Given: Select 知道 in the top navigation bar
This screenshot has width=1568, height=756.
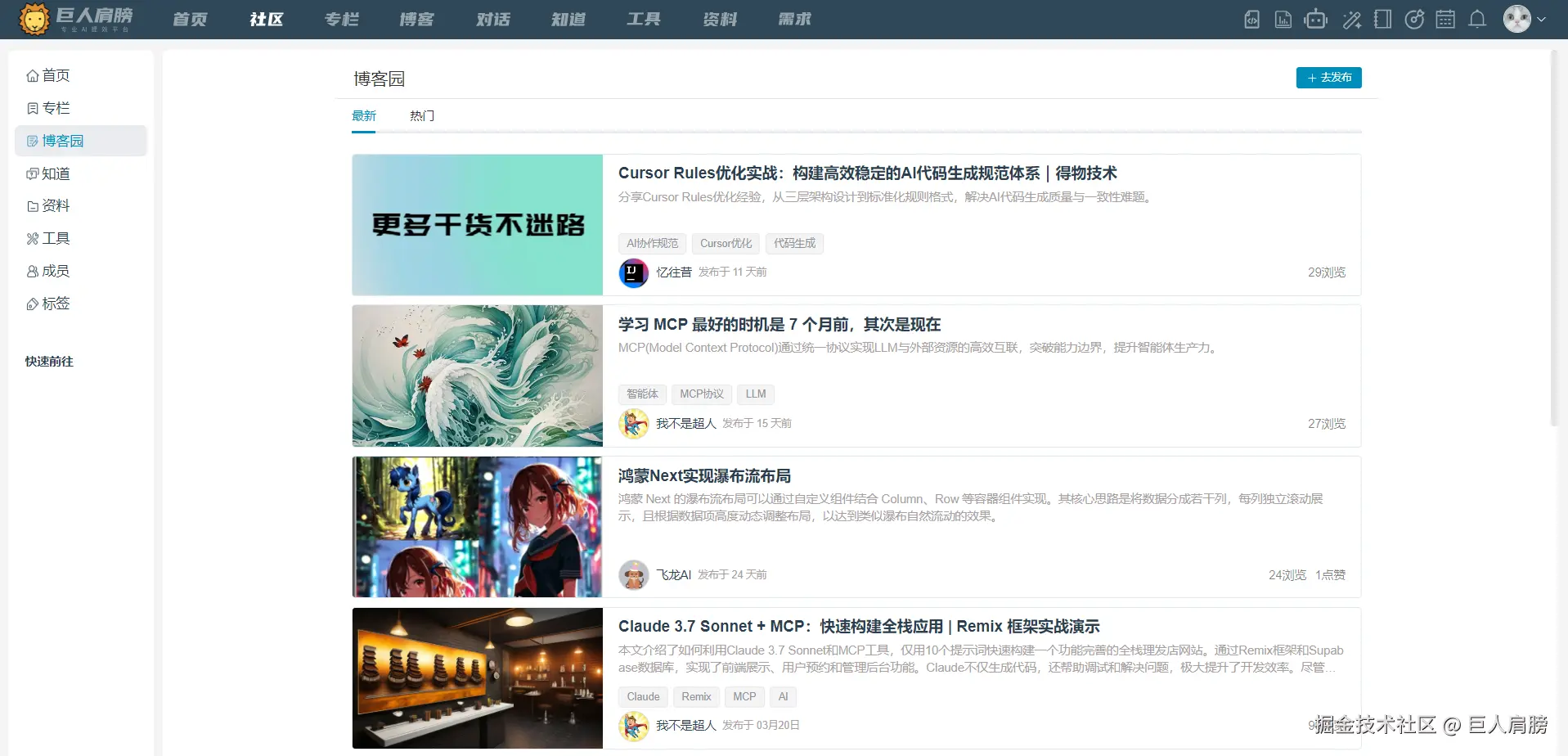Looking at the screenshot, I should (x=568, y=19).
